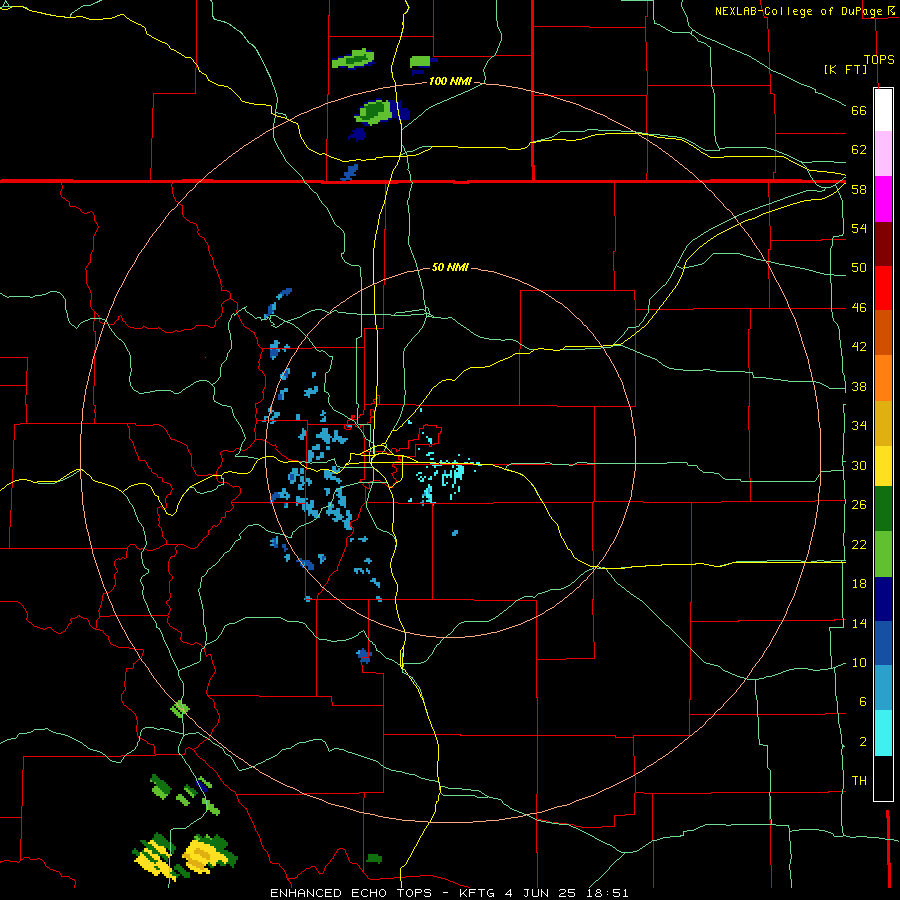This screenshot has width=900, height=900.
Task: Pick the steel light-blue legend swatch
Action: (883, 687)
